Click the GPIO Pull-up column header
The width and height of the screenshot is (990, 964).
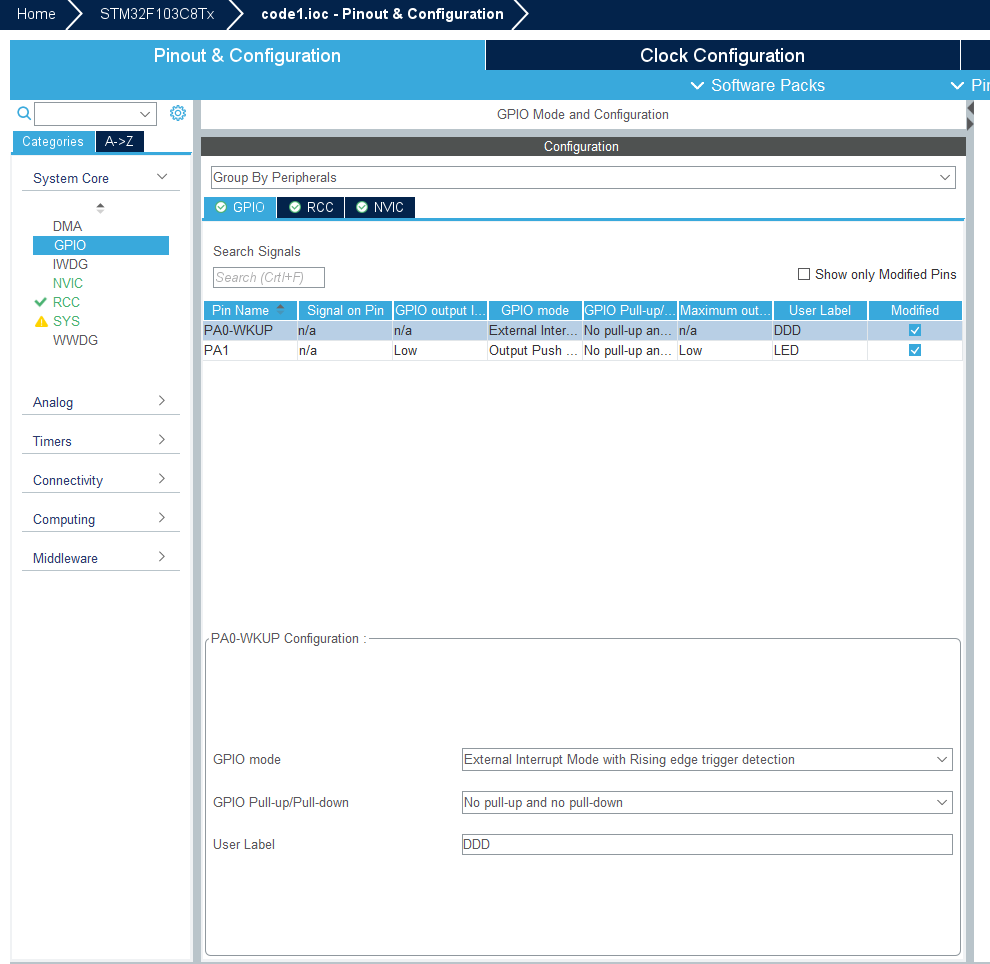tap(629, 310)
